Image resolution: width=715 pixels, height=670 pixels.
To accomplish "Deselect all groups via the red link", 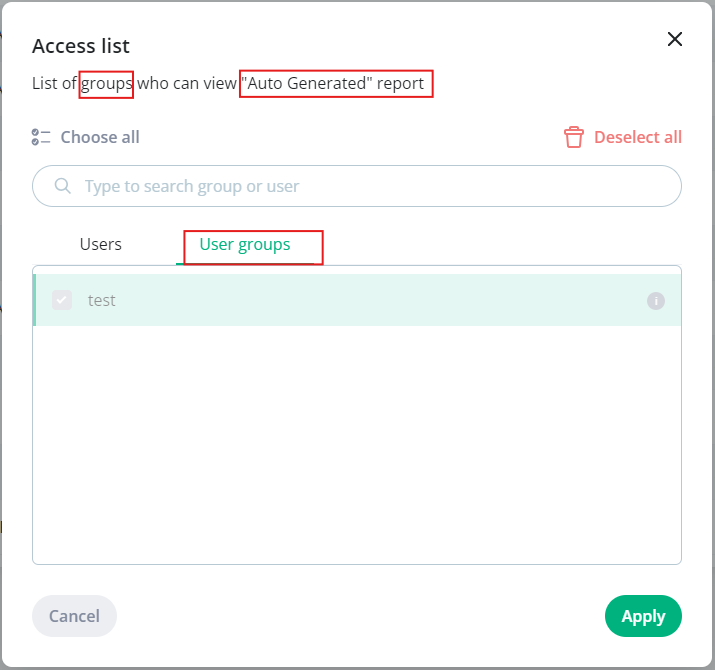I will pyautogui.click(x=638, y=137).
